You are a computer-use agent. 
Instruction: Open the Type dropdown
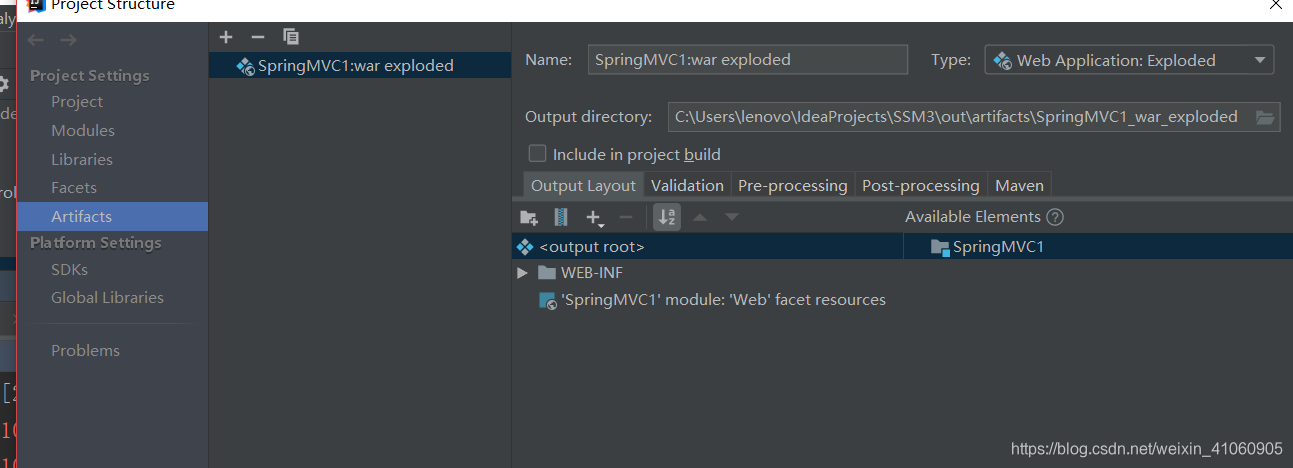[1130, 60]
